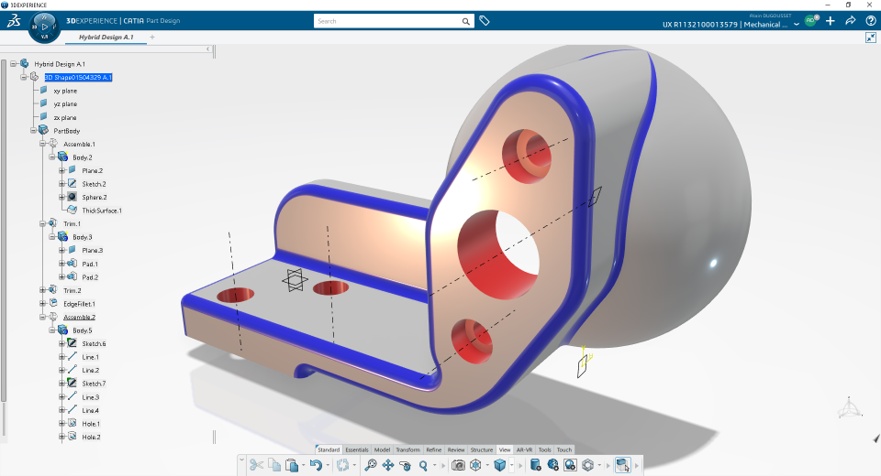Image resolution: width=881 pixels, height=476 pixels.
Task: Select the xy plane tree item
Action: tap(65, 90)
